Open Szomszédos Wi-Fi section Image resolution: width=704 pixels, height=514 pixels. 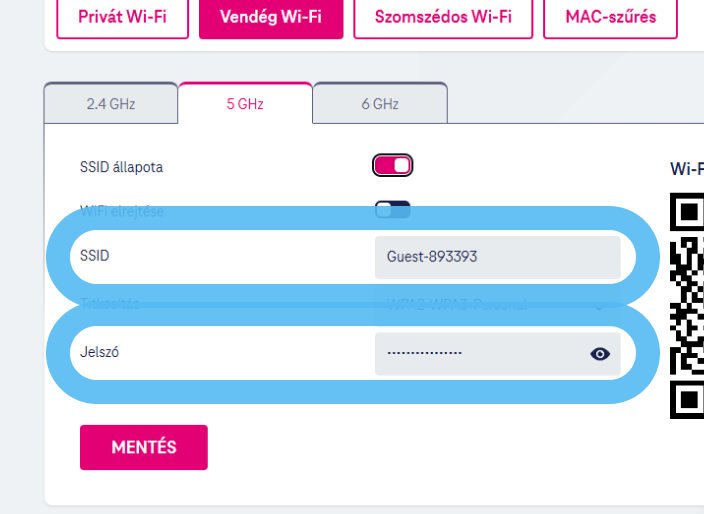442,17
